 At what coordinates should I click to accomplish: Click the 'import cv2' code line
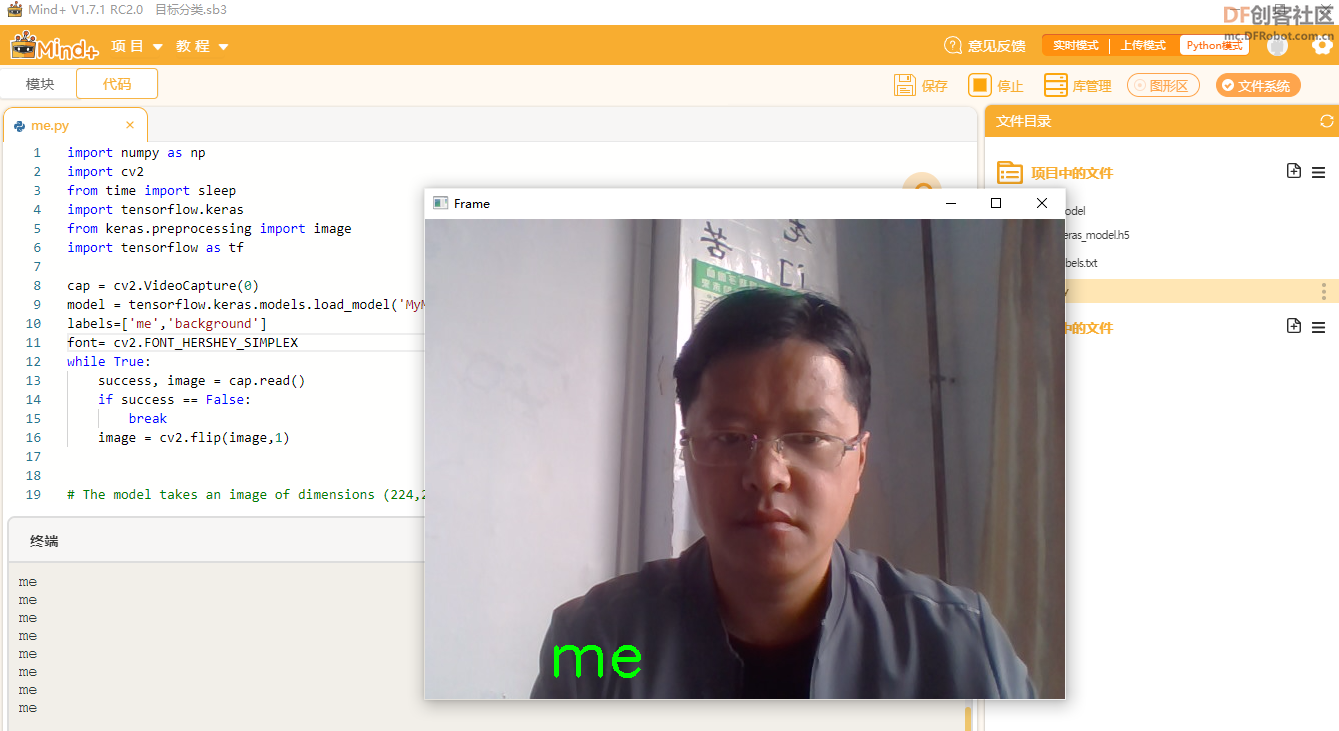[x=106, y=171]
